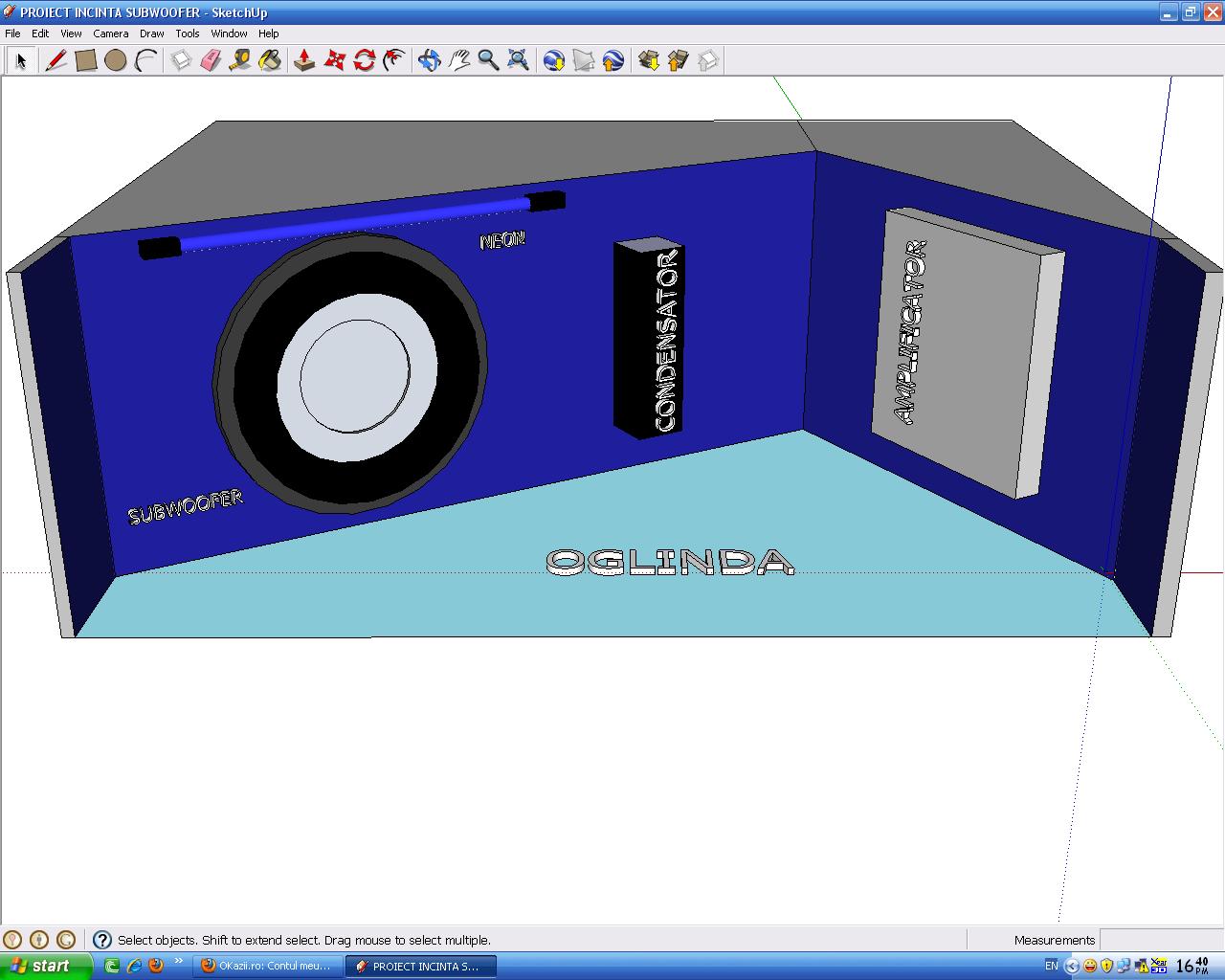Switch to OKazii.ro Firefox taskbar window
The width and height of the screenshot is (1225, 980).
click(267, 966)
